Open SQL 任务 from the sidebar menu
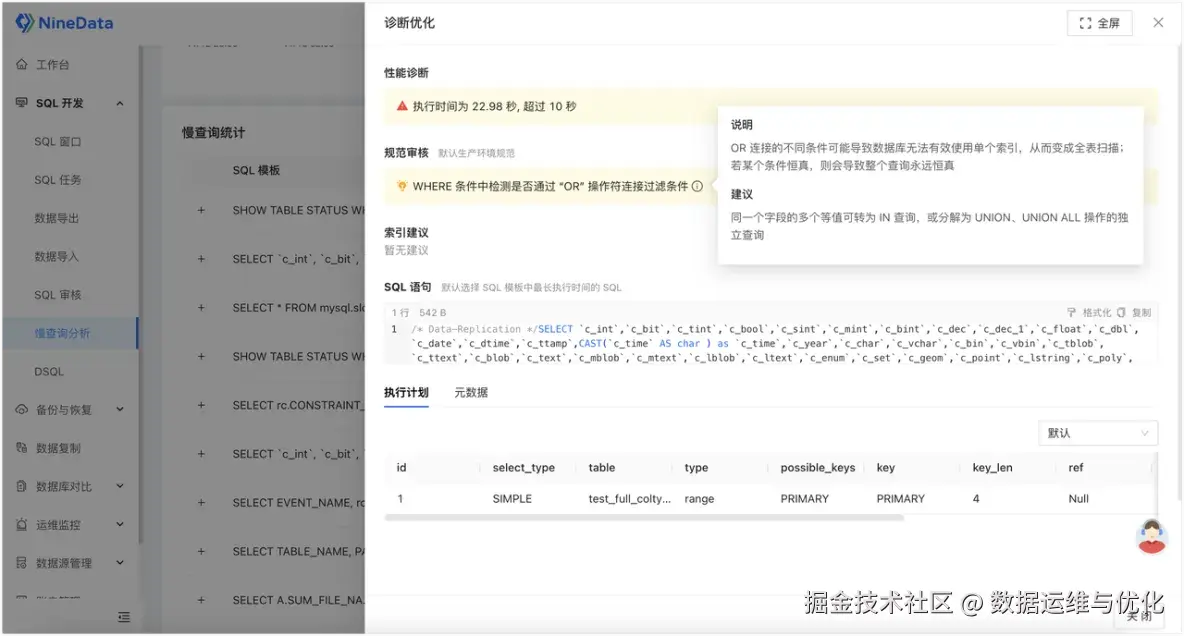 coord(58,179)
